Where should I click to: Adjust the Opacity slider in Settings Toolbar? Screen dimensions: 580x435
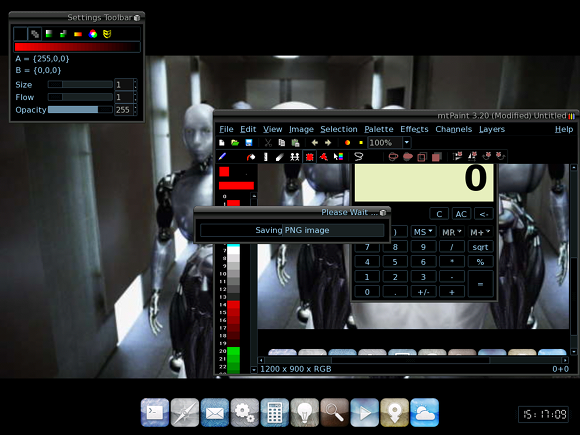(80, 110)
